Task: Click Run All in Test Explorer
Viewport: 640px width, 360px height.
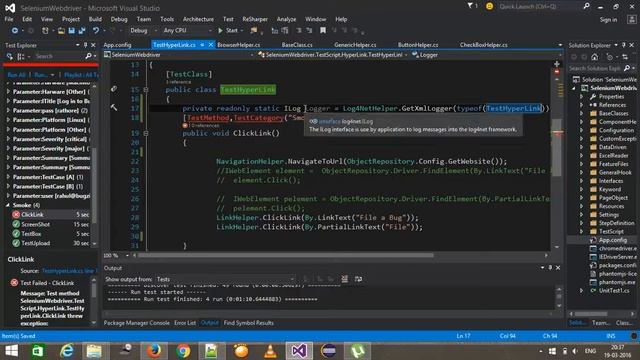Action: point(17,75)
